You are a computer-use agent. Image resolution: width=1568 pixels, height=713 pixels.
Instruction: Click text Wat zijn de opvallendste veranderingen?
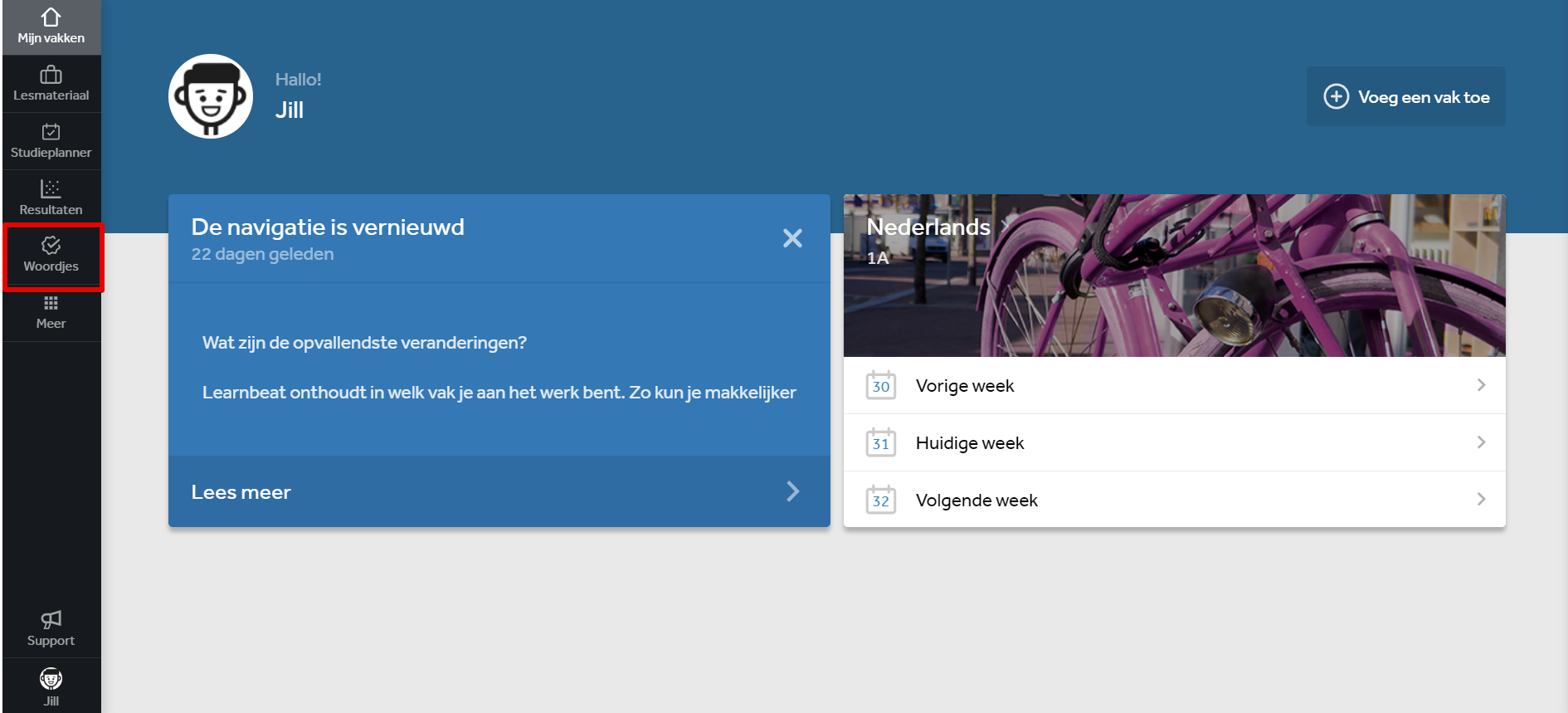[364, 343]
